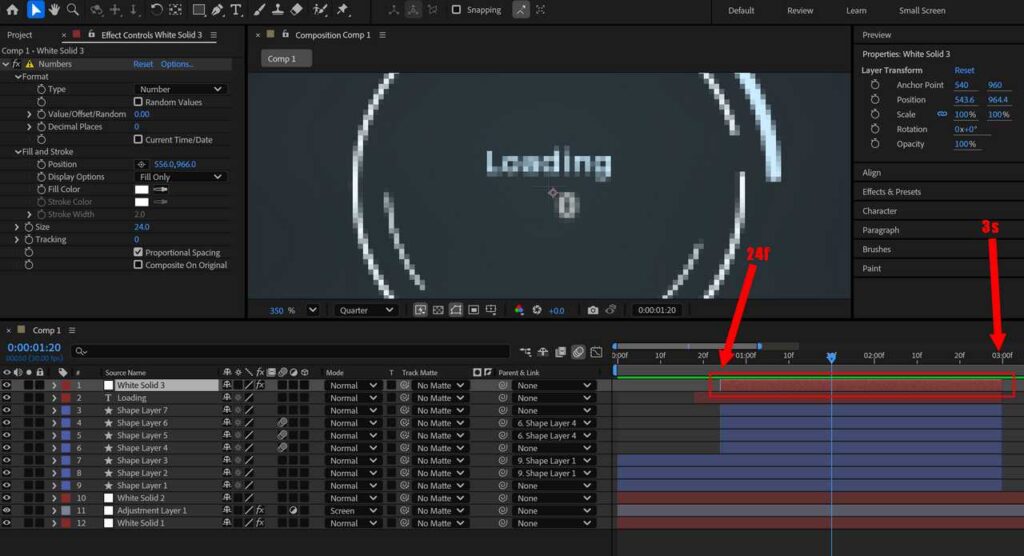Click the channel and color management icon
Viewport: 1024px width, 556px height.
coord(519,310)
